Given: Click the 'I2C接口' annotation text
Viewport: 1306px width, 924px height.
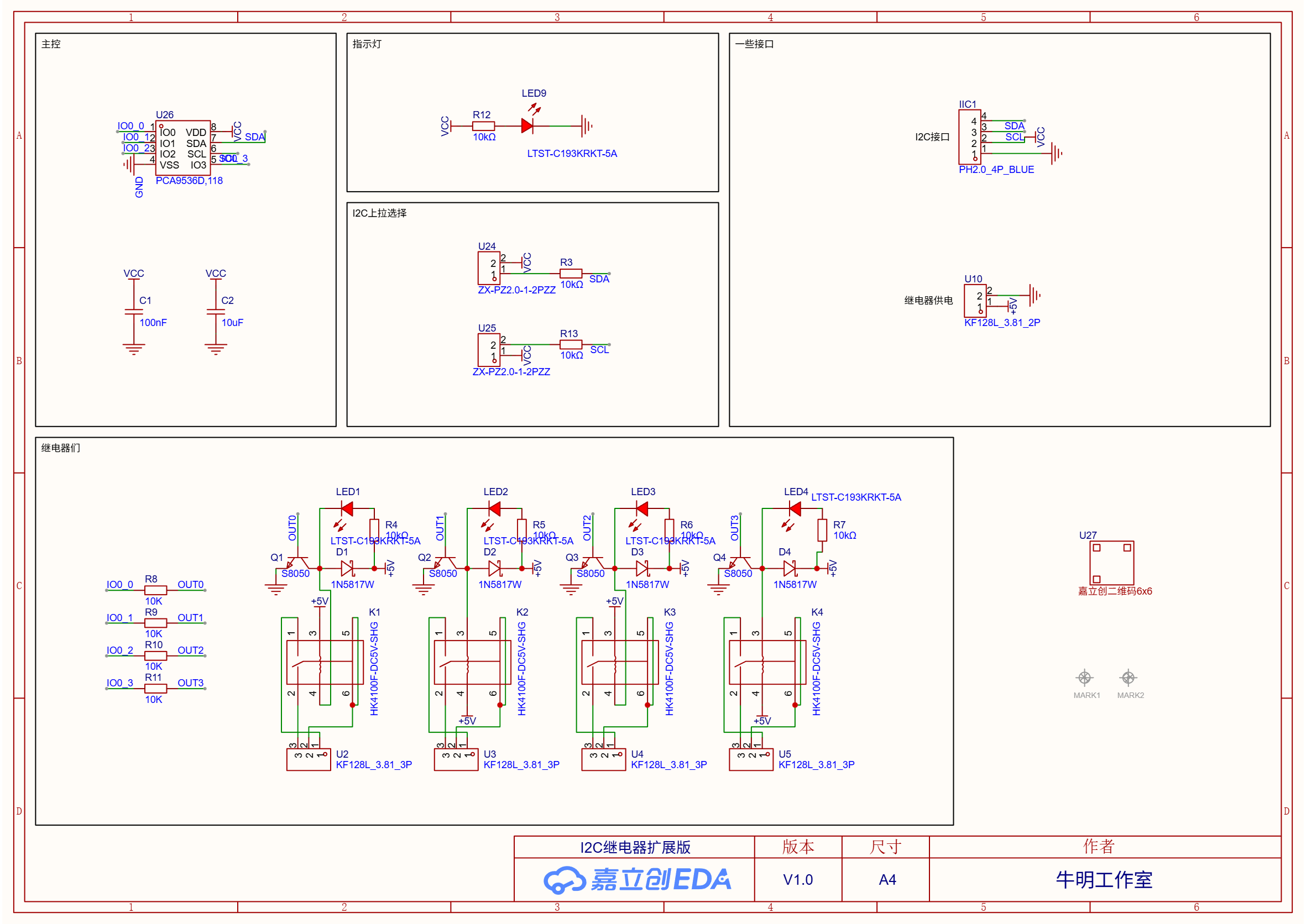Looking at the screenshot, I should pyautogui.click(x=932, y=137).
